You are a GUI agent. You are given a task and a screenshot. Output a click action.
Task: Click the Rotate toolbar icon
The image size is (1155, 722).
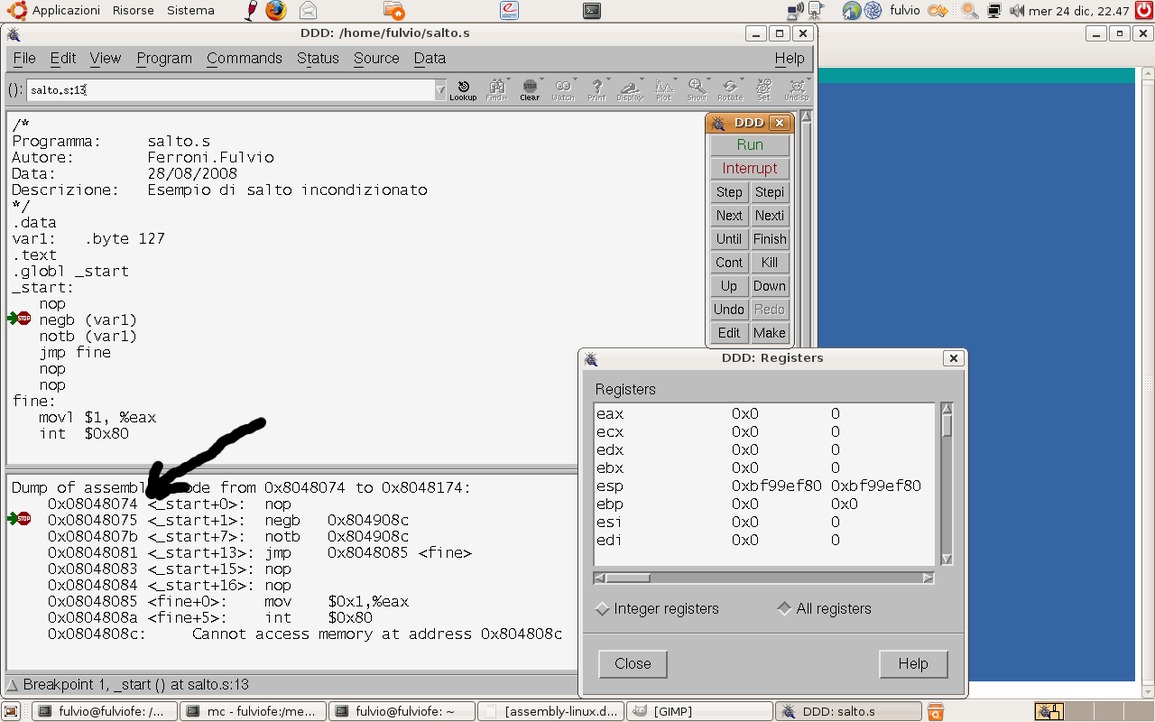730,90
